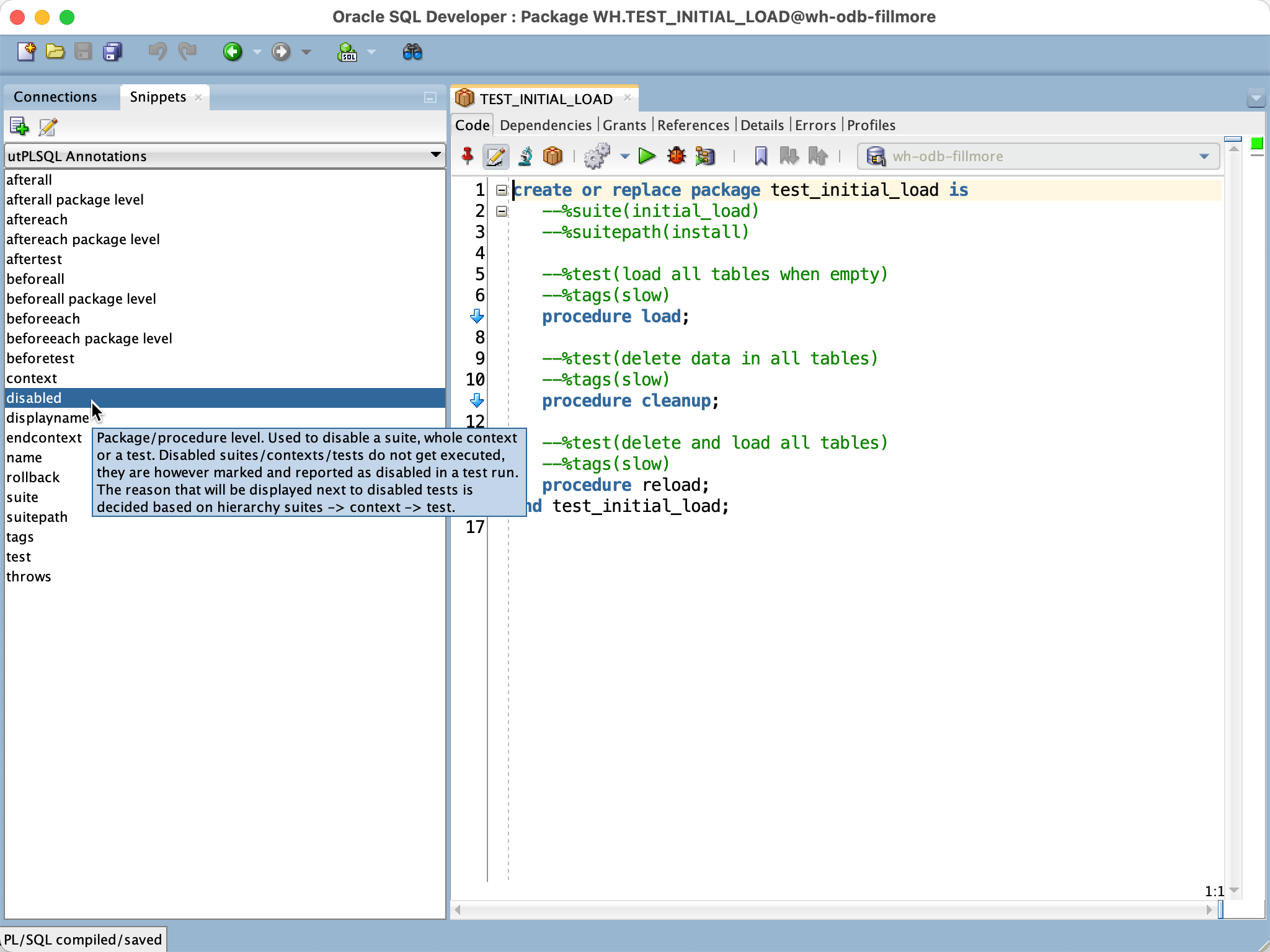Compile the package with the microscope icon

click(x=524, y=156)
